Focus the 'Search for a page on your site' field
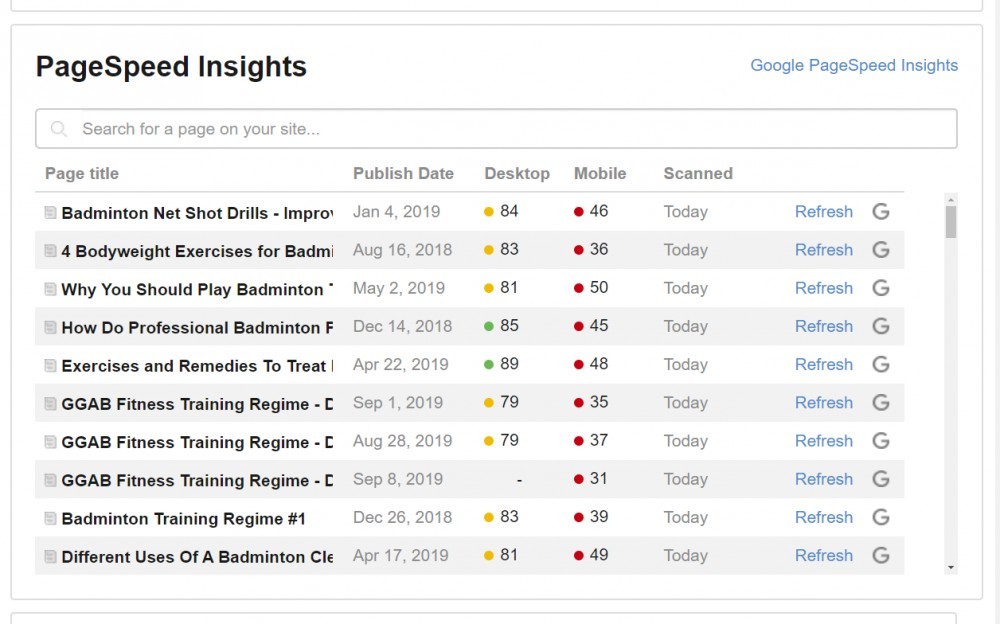 pyautogui.click(x=496, y=129)
